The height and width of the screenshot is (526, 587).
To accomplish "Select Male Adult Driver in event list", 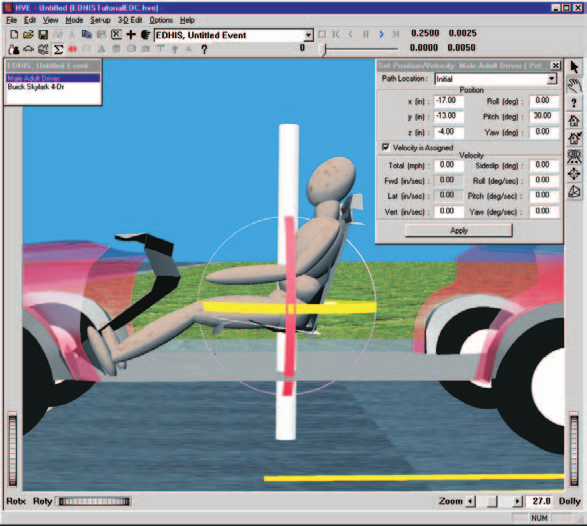I will click(53, 78).
